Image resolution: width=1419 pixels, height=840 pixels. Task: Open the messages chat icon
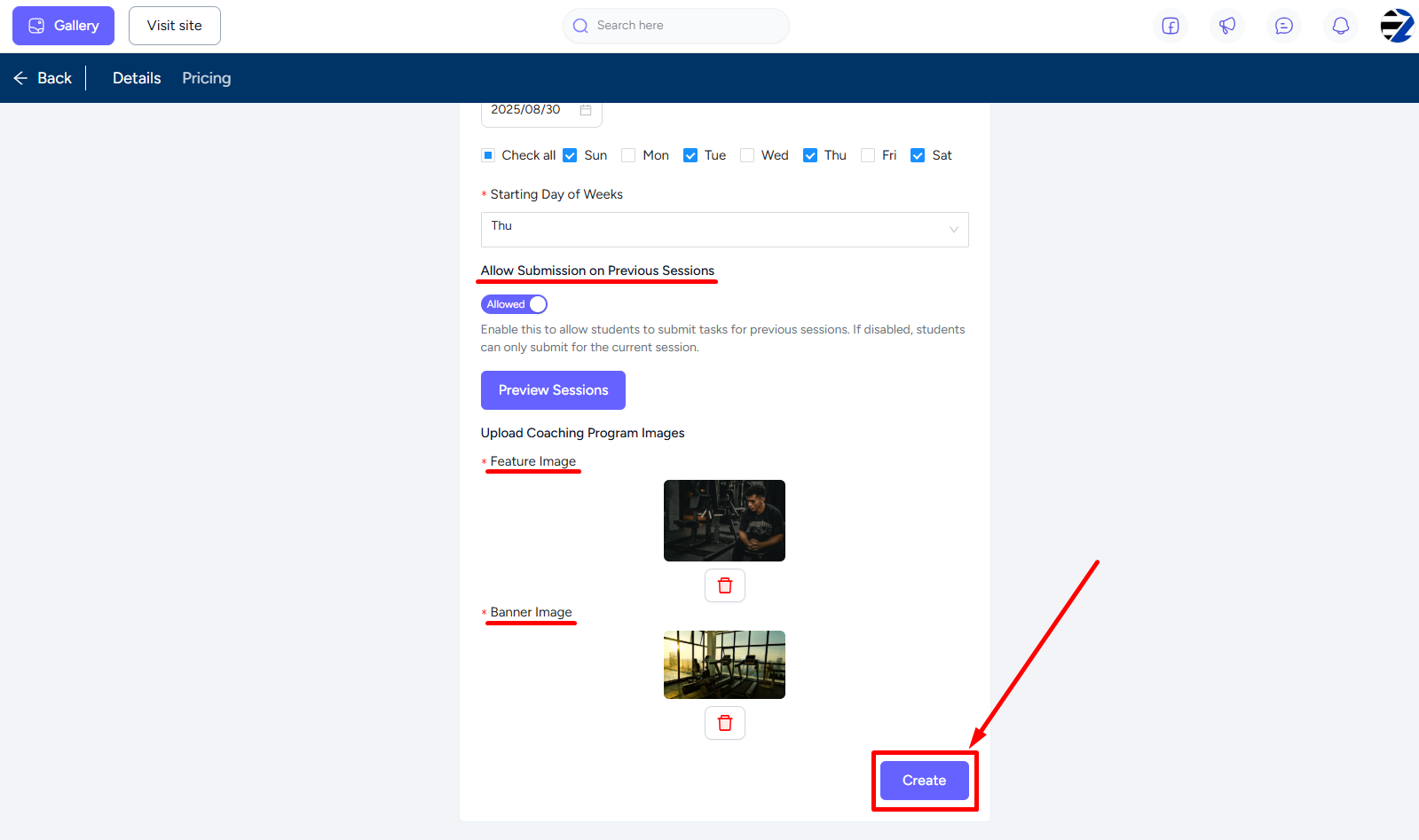1284,26
